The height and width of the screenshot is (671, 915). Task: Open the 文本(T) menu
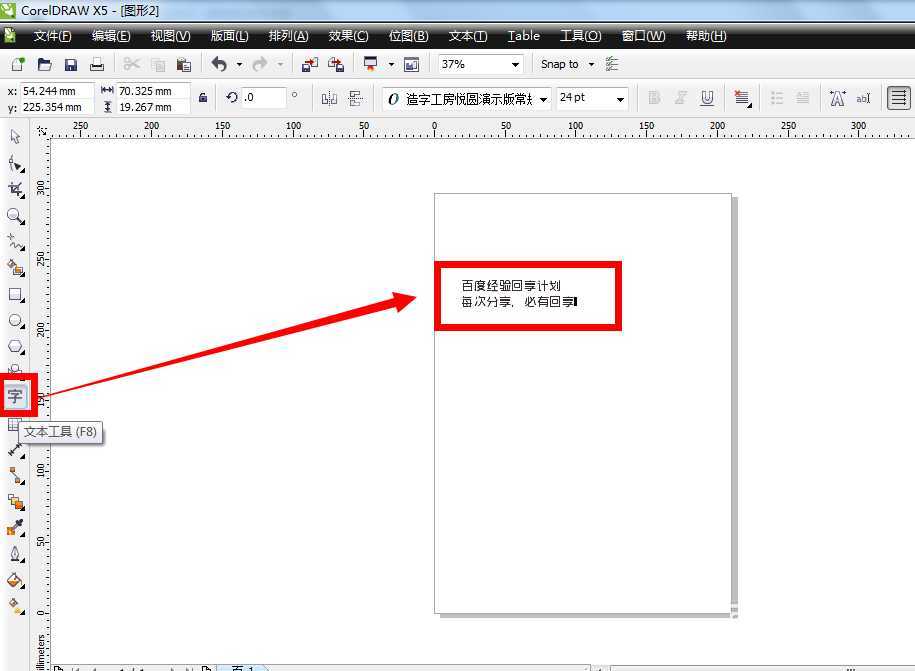[x=467, y=36]
